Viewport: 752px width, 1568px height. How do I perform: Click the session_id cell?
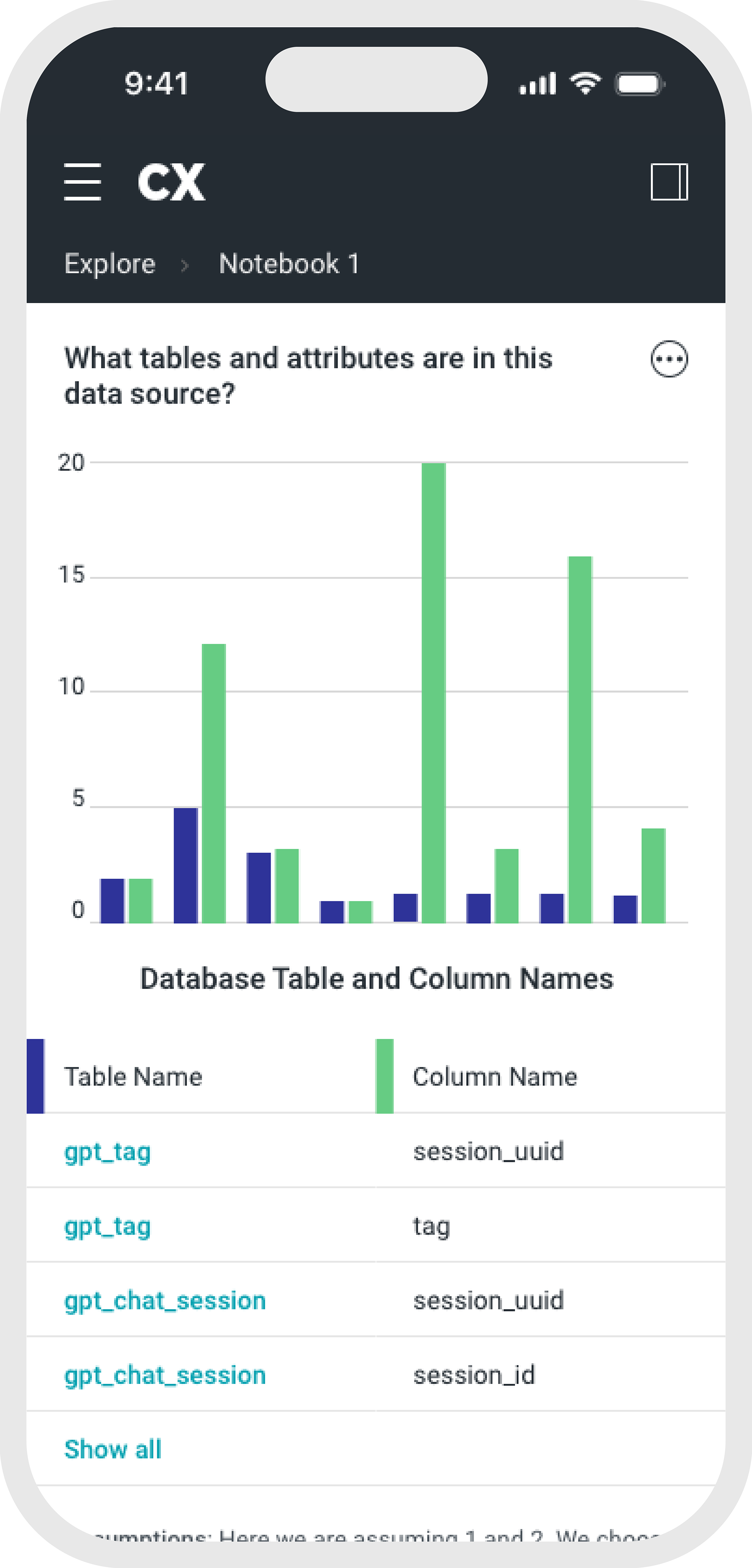pyautogui.click(x=474, y=1375)
